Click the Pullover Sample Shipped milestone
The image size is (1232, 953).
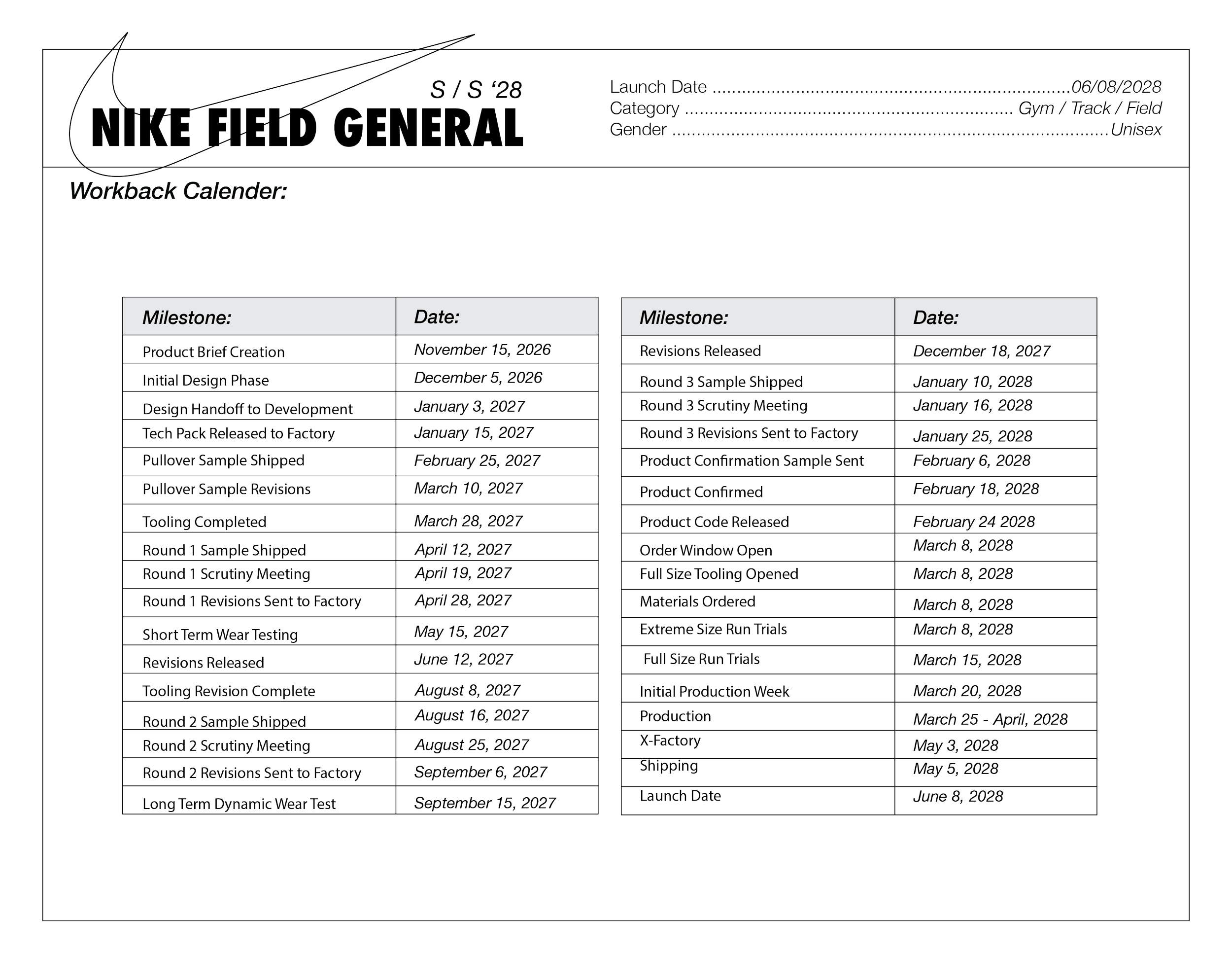223,460
